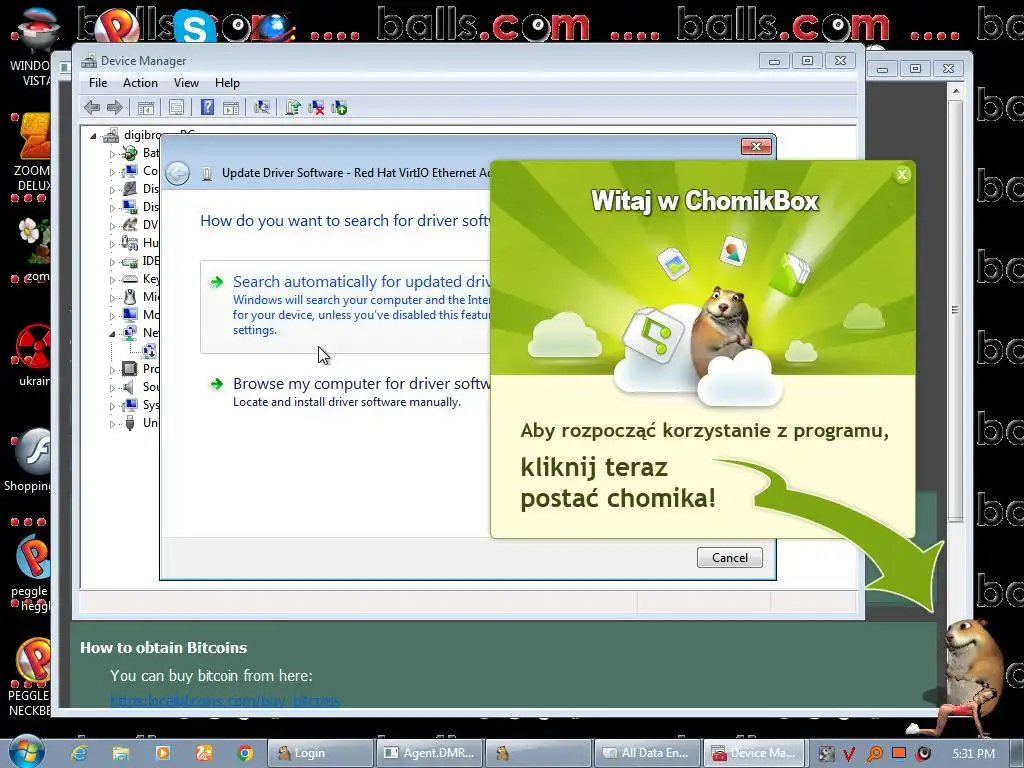Expand the System devices node arrow
The image size is (1024, 768).
pos(112,406)
